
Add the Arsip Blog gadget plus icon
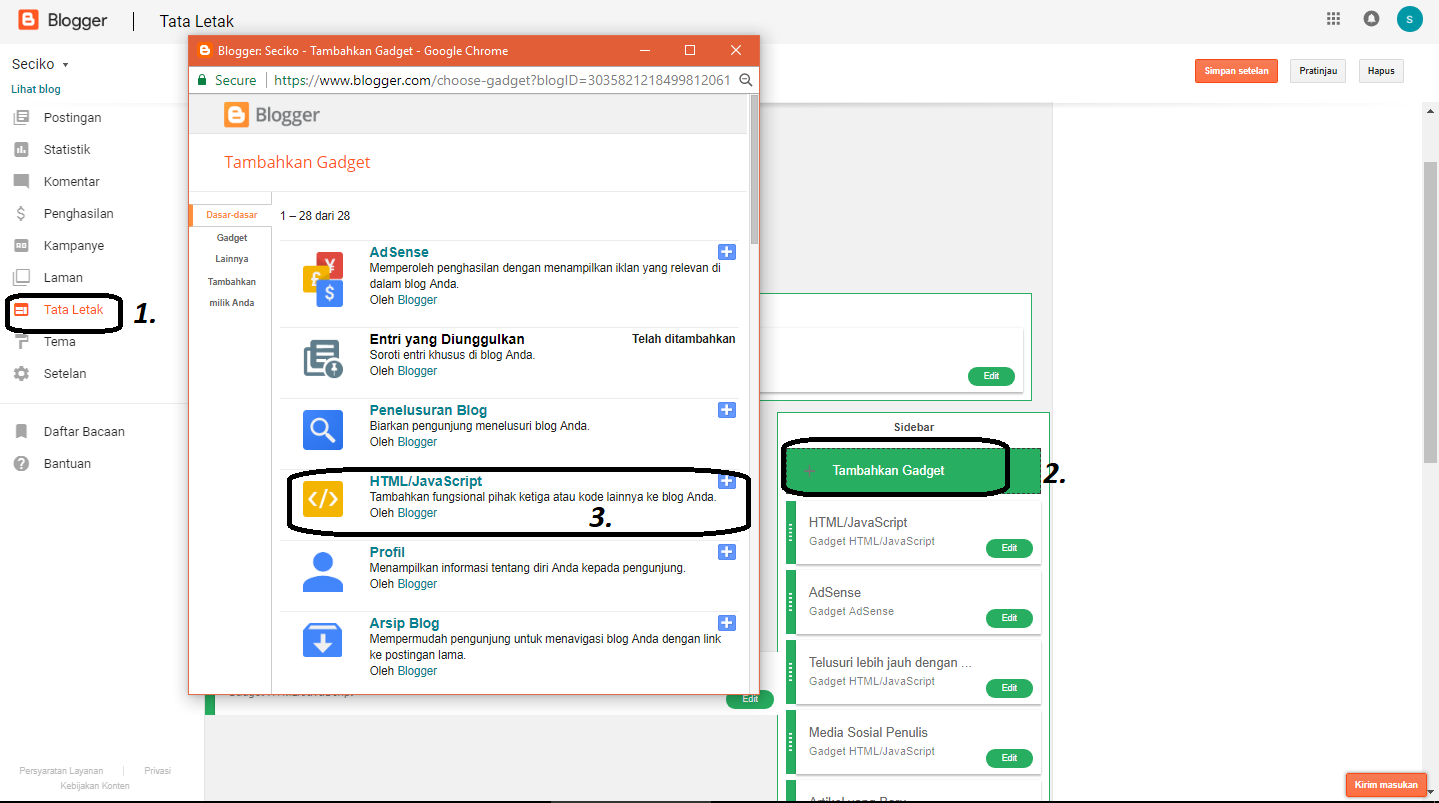coord(727,623)
